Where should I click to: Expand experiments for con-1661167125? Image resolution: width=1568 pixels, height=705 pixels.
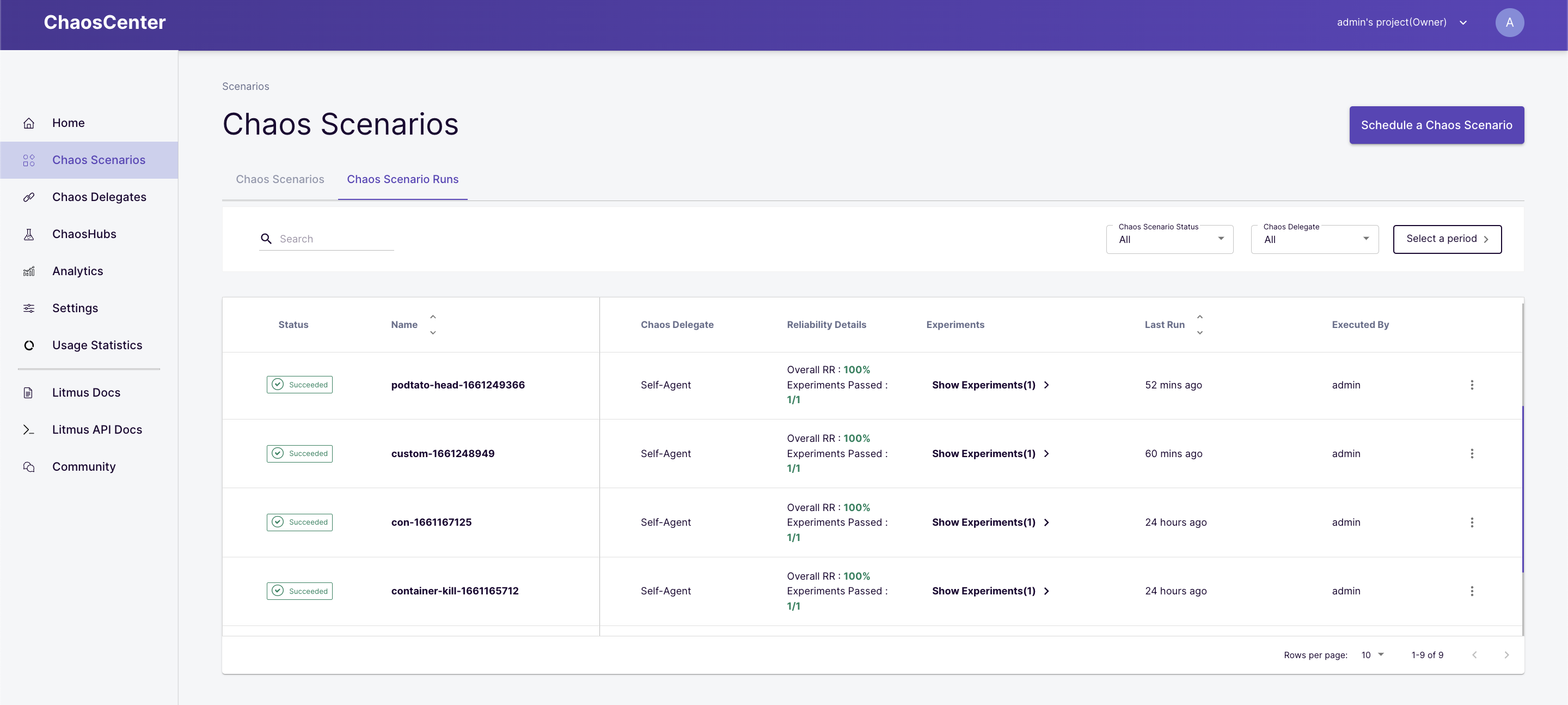pos(990,523)
